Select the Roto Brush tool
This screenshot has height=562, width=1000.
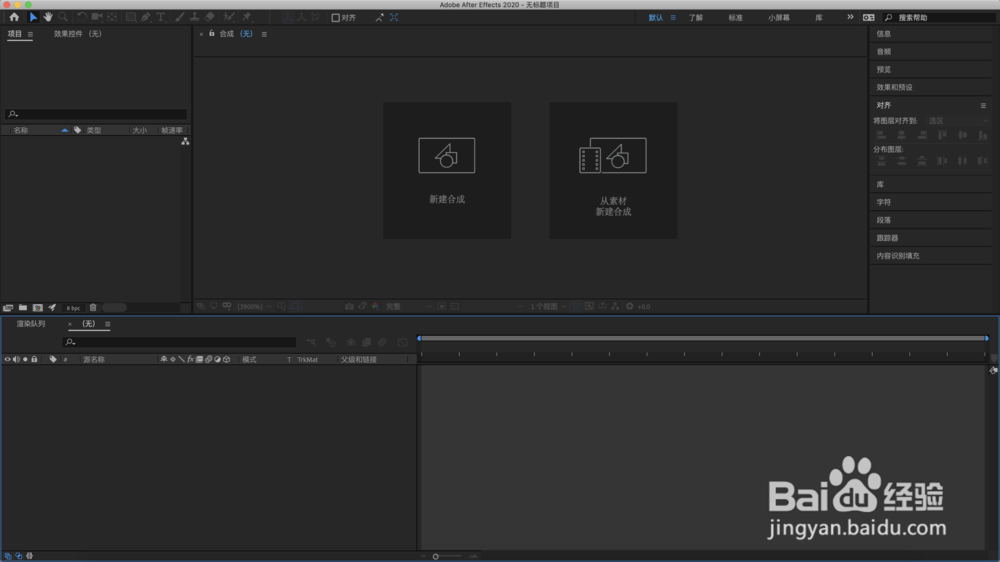(228, 17)
